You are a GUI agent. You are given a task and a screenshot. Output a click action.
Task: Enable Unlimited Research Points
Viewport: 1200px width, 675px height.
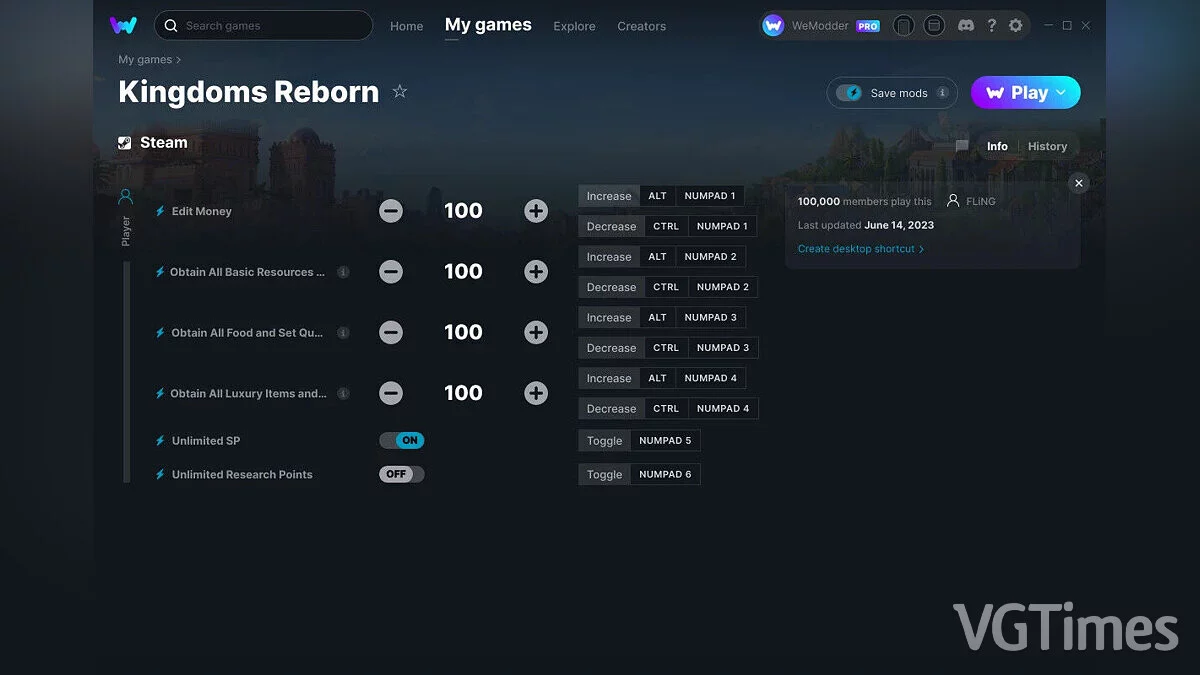401,474
